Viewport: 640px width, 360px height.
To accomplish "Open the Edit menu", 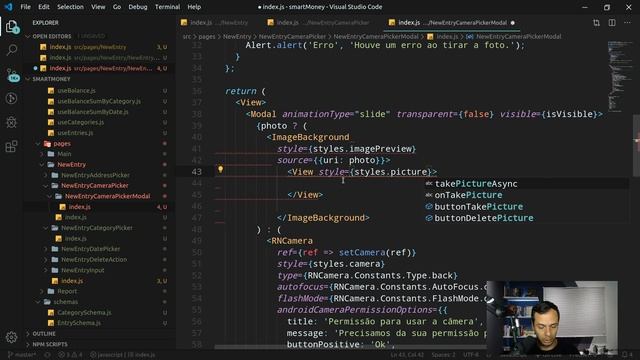I will click(x=44, y=7).
